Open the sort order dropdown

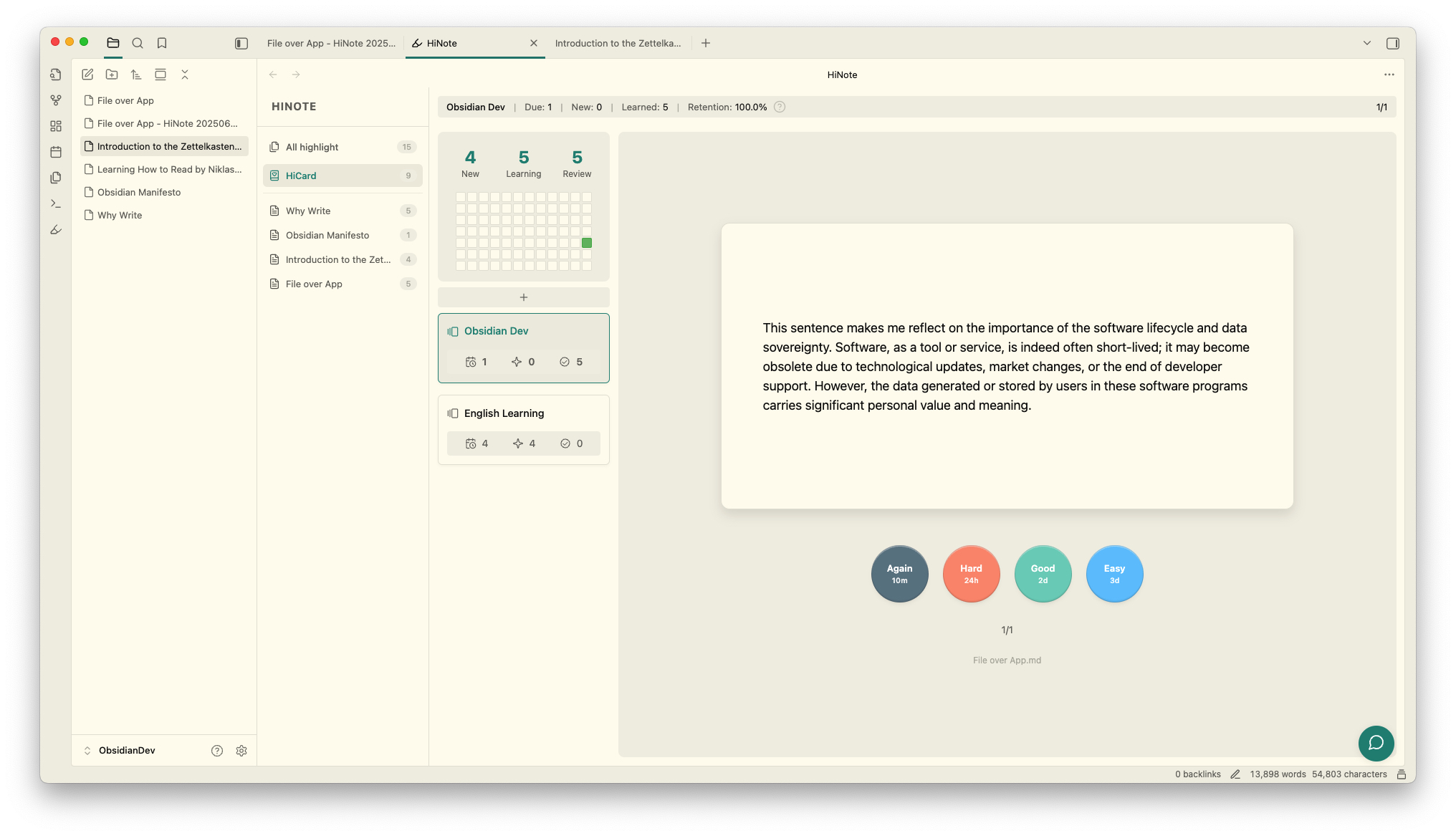tap(136, 75)
